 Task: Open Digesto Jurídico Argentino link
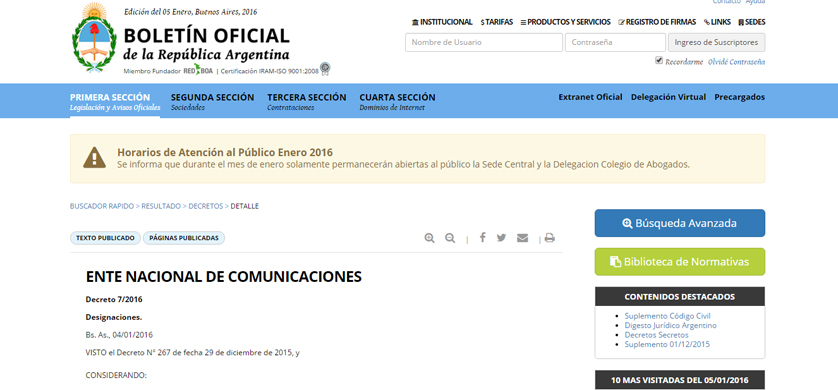tap(671, 325)
